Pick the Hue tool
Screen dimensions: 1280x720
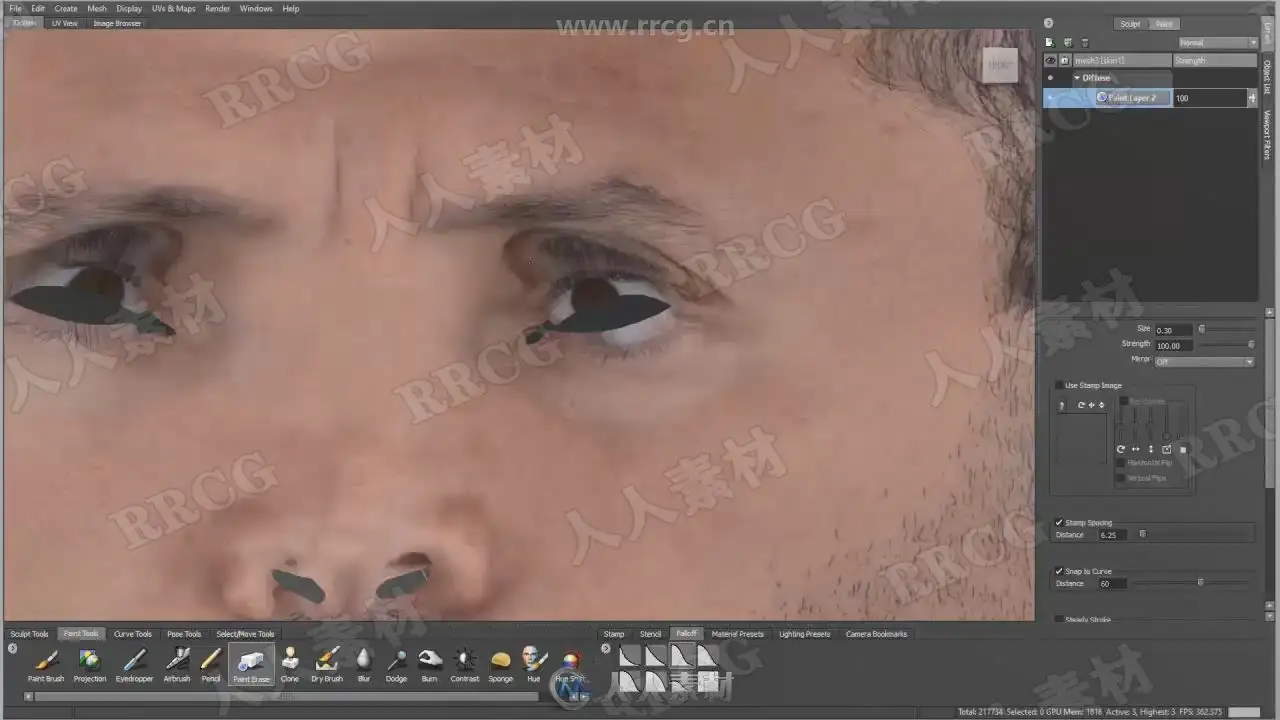tap(533, 664)
